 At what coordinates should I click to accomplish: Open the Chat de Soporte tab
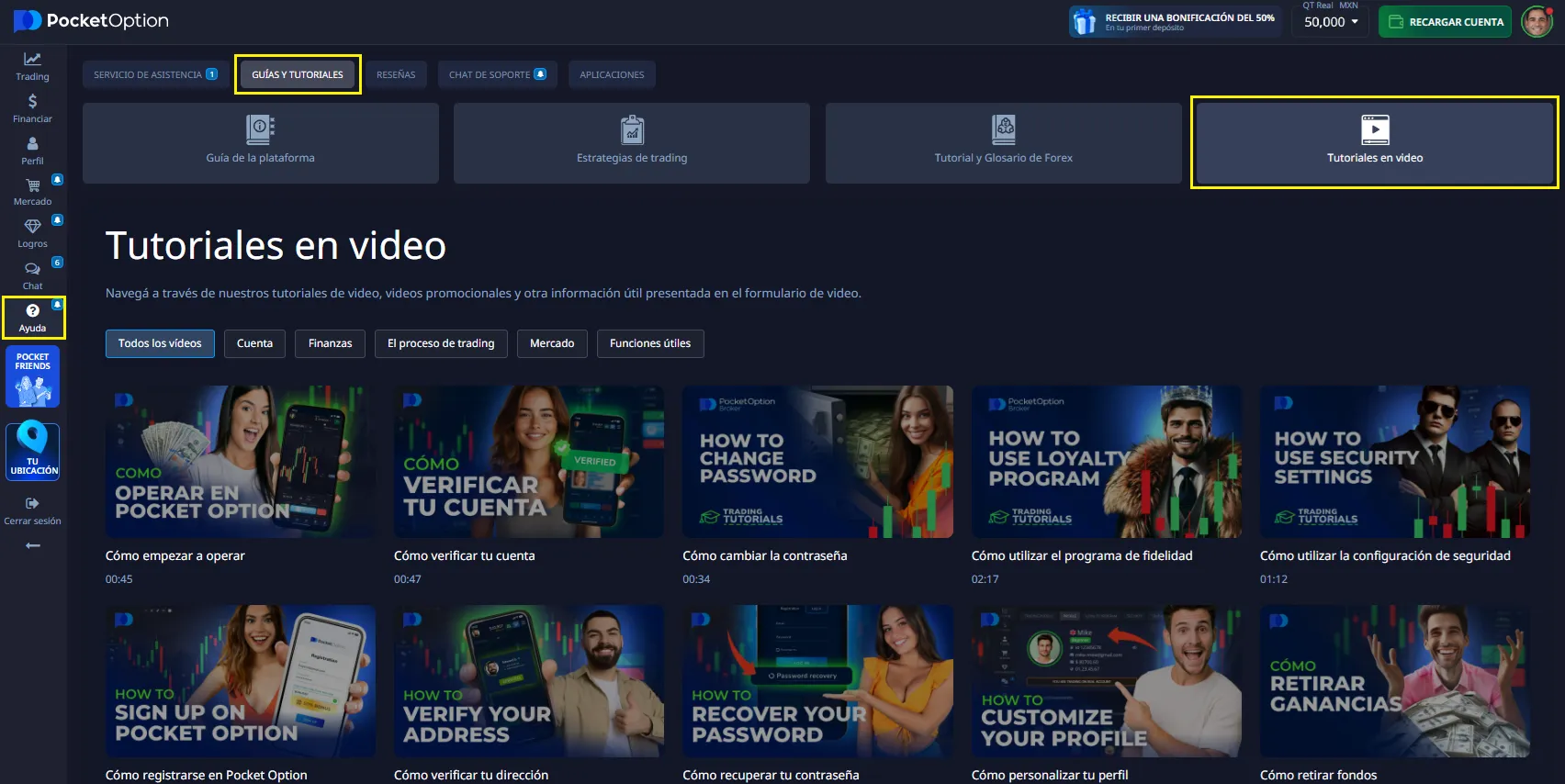tap(497, 74)
